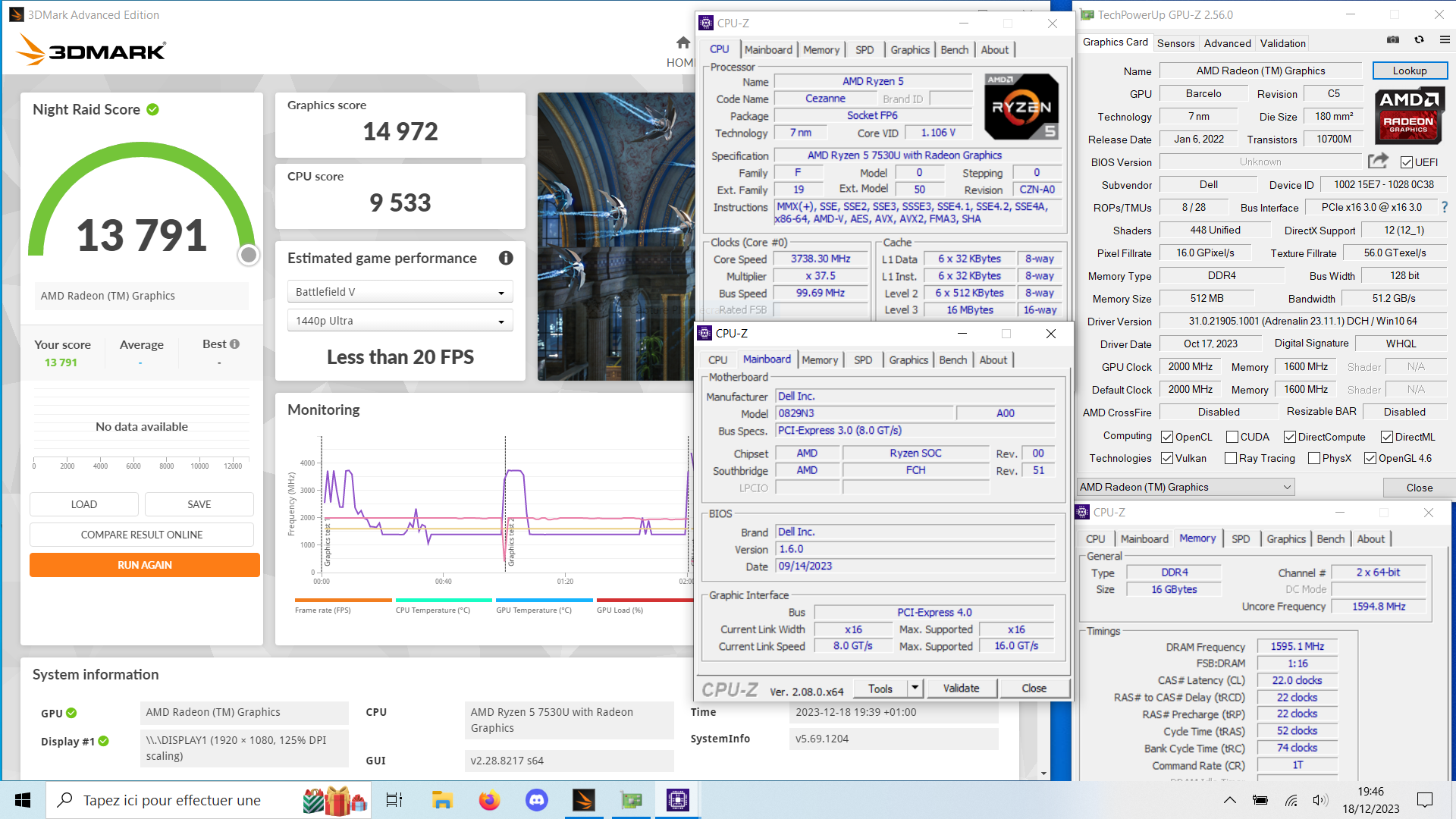
Task: Click the Windows search box
Action: 209,800
